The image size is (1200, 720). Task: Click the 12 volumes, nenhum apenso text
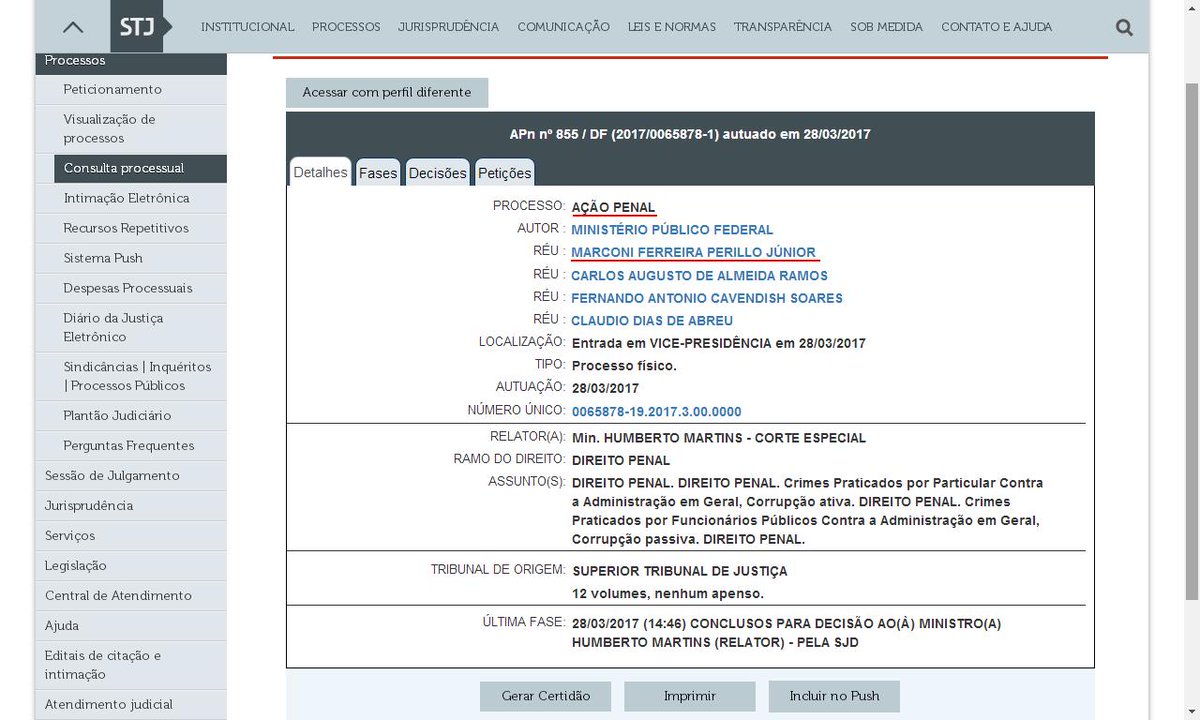click(x=668, y=593)
